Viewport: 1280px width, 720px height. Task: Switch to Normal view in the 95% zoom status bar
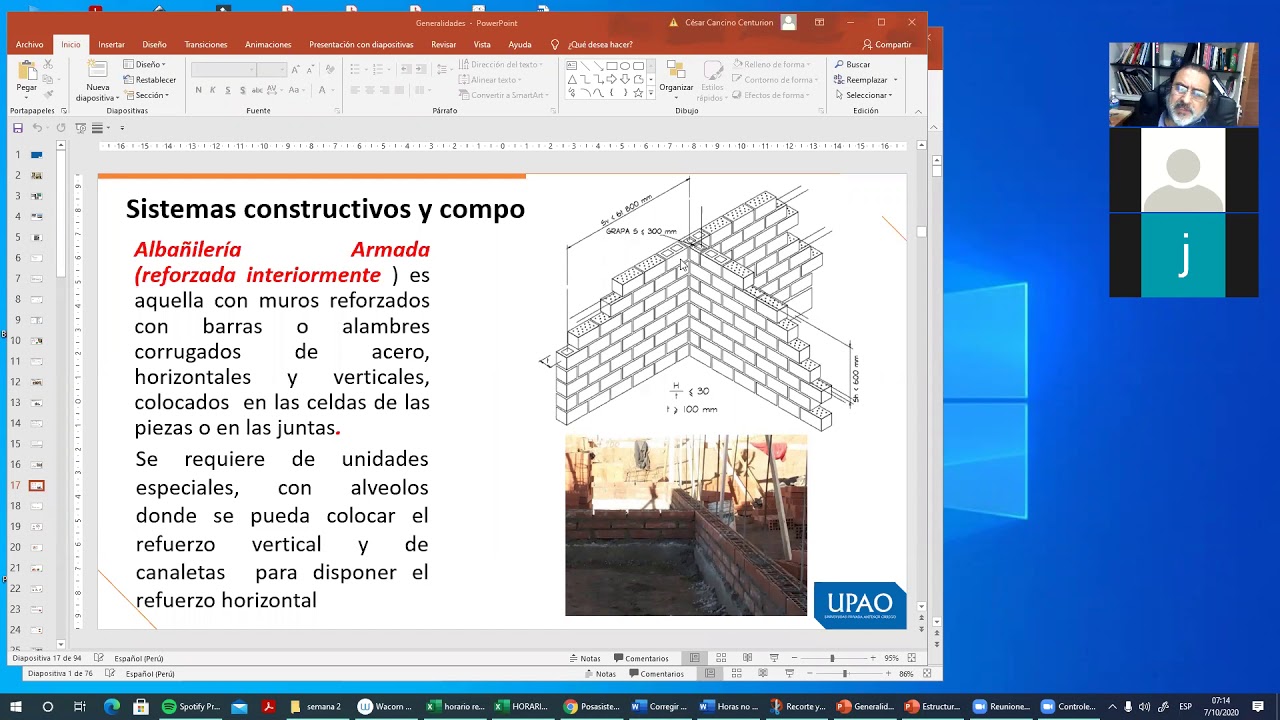[x=695, y=658]
